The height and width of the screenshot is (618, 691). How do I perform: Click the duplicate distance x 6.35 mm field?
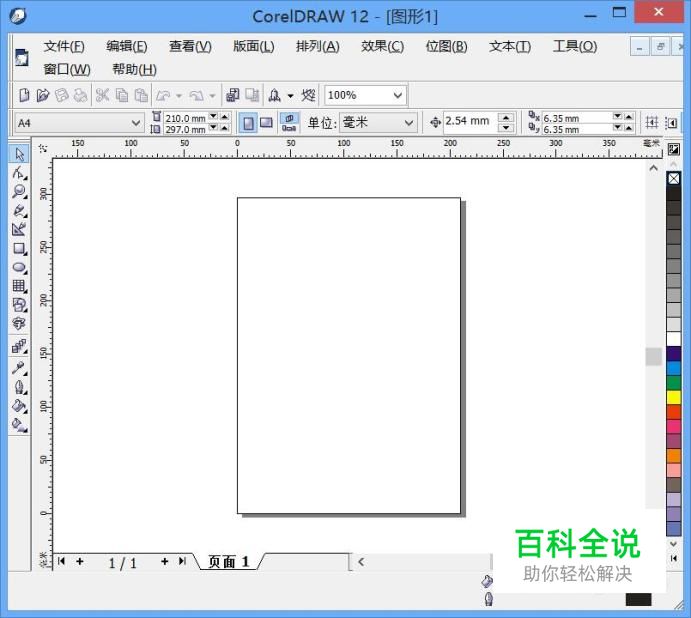tap(577, 118)
